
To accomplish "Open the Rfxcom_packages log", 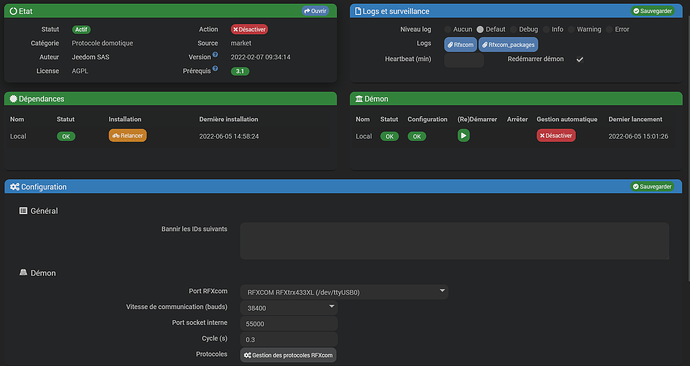I will (x=508, y=45).
